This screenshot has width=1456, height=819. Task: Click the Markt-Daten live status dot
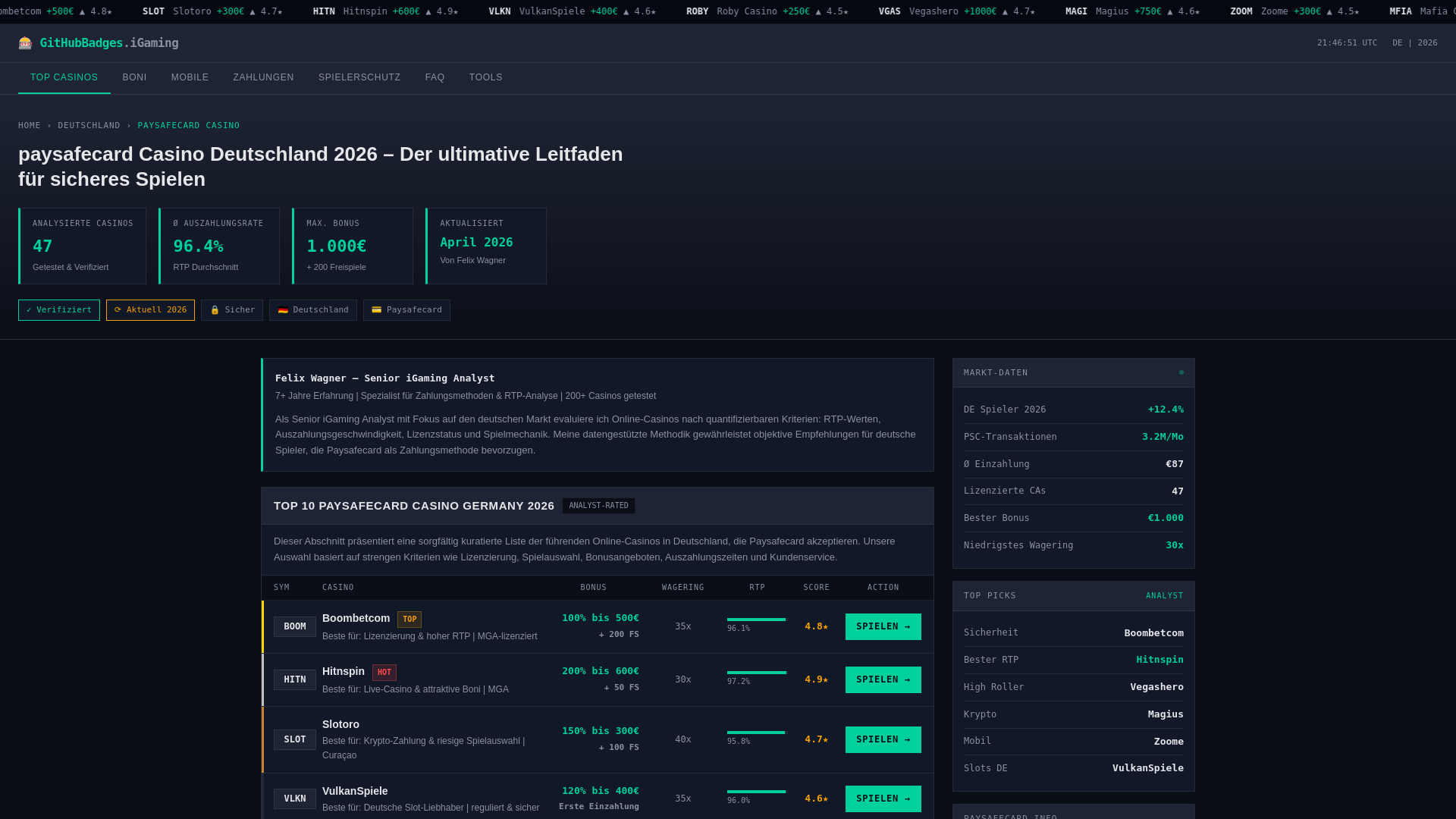(x=1181, y=372)
